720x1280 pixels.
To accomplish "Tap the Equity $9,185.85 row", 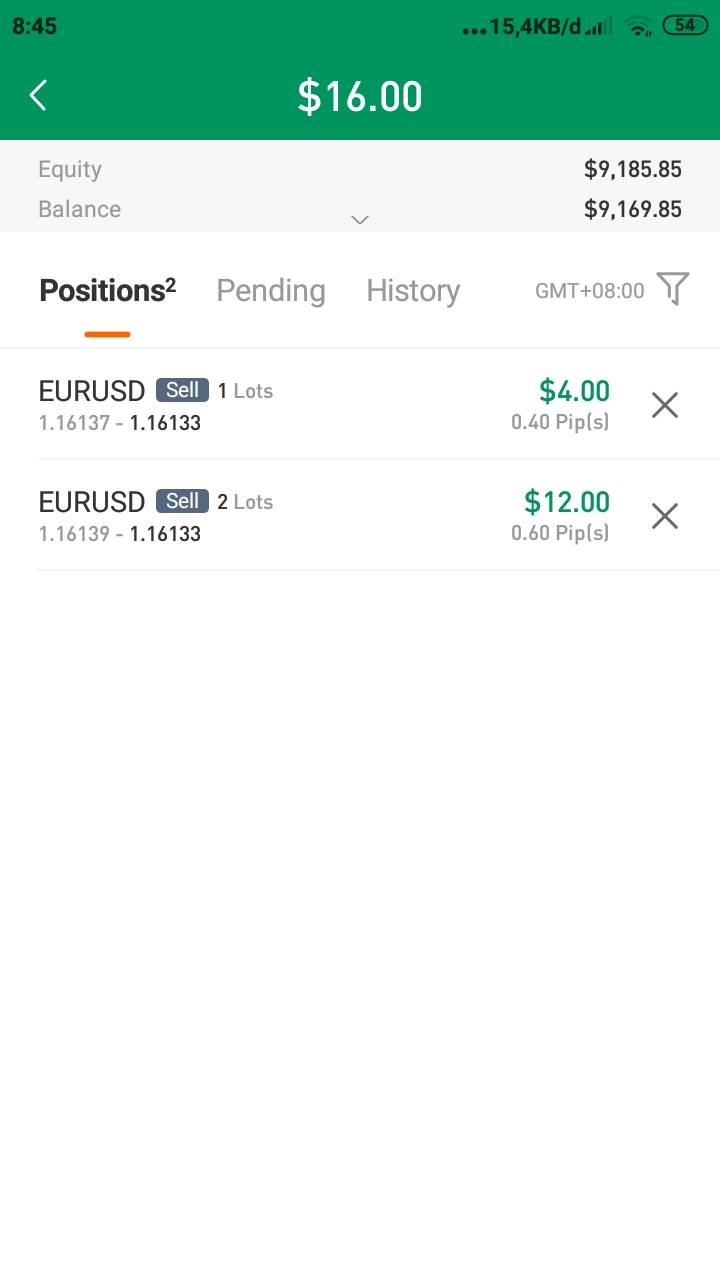I will click(x=360, y=170).
